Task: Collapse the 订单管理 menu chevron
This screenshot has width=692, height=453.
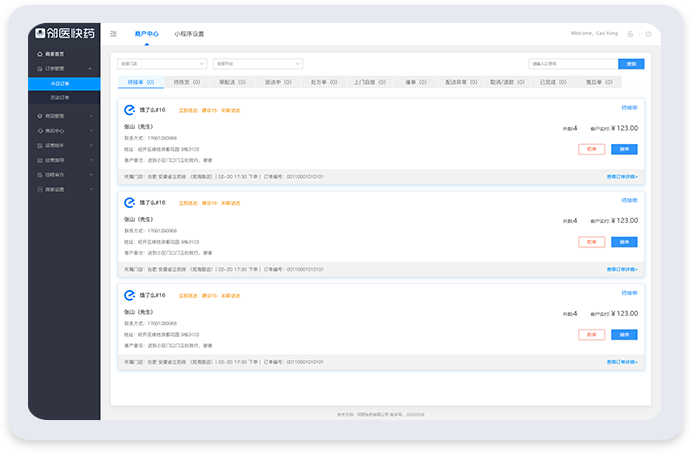Action: [90, 68]
